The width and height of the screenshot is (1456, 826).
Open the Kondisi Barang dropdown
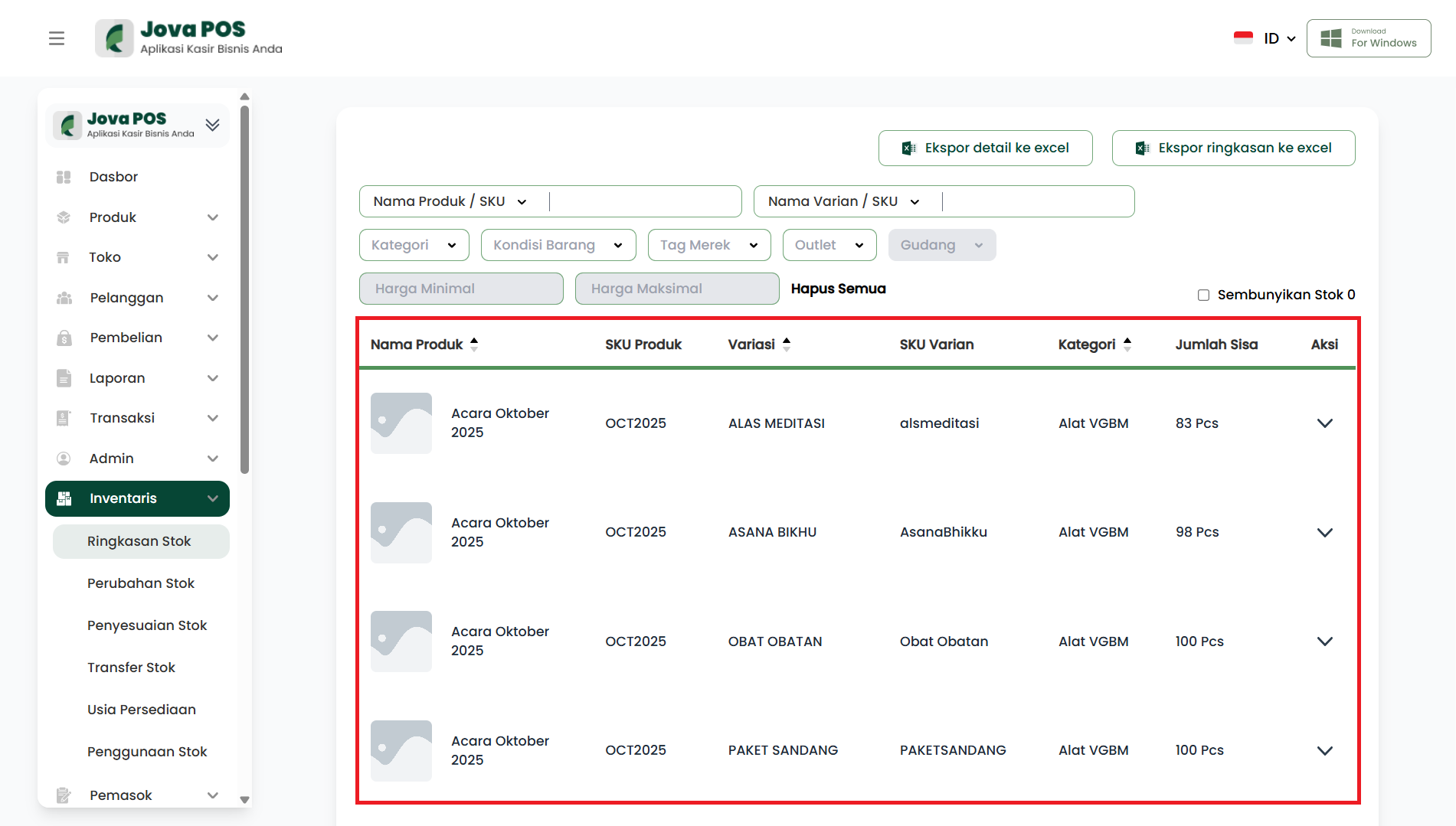[x=558, y=245]
